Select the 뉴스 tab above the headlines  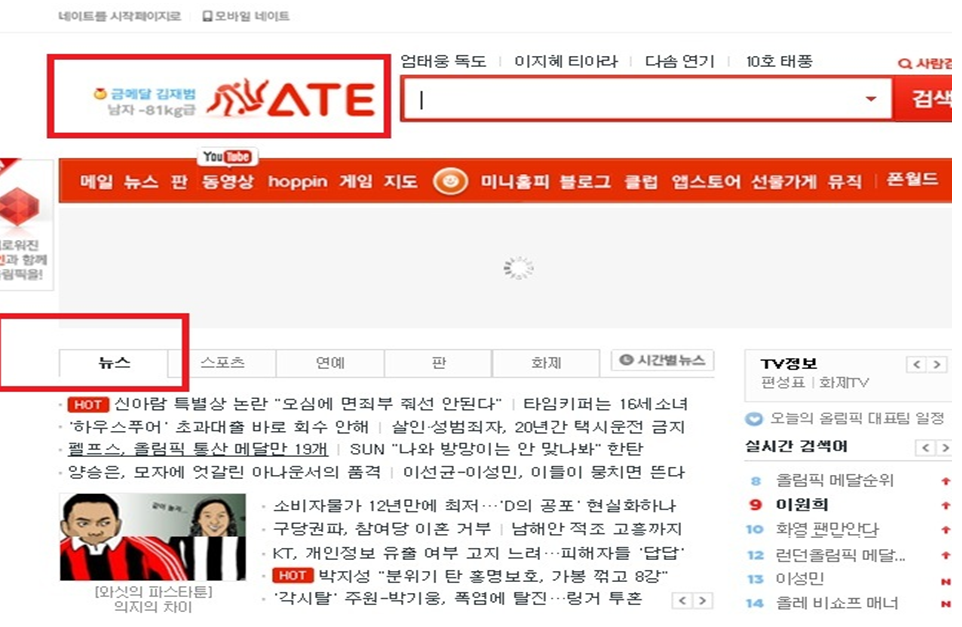(114, 363)
